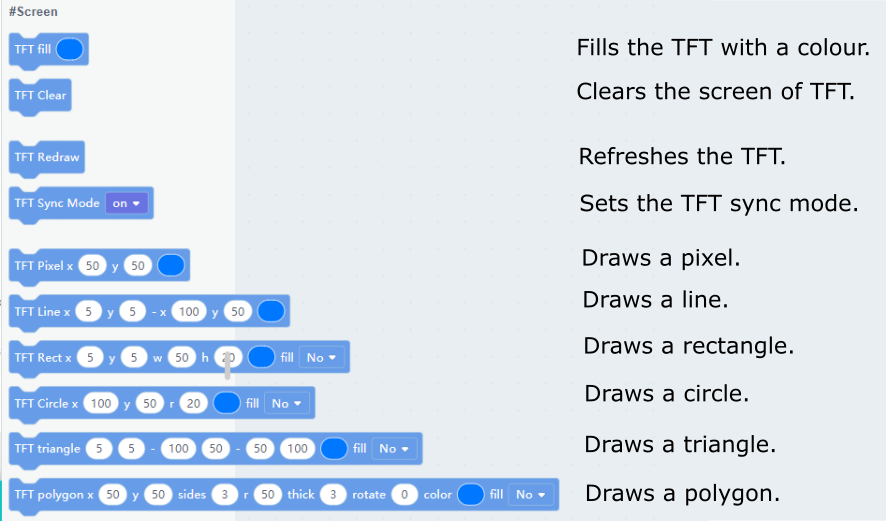
Task: Pick the TFT fill block colour swatch
Action: 70,49
